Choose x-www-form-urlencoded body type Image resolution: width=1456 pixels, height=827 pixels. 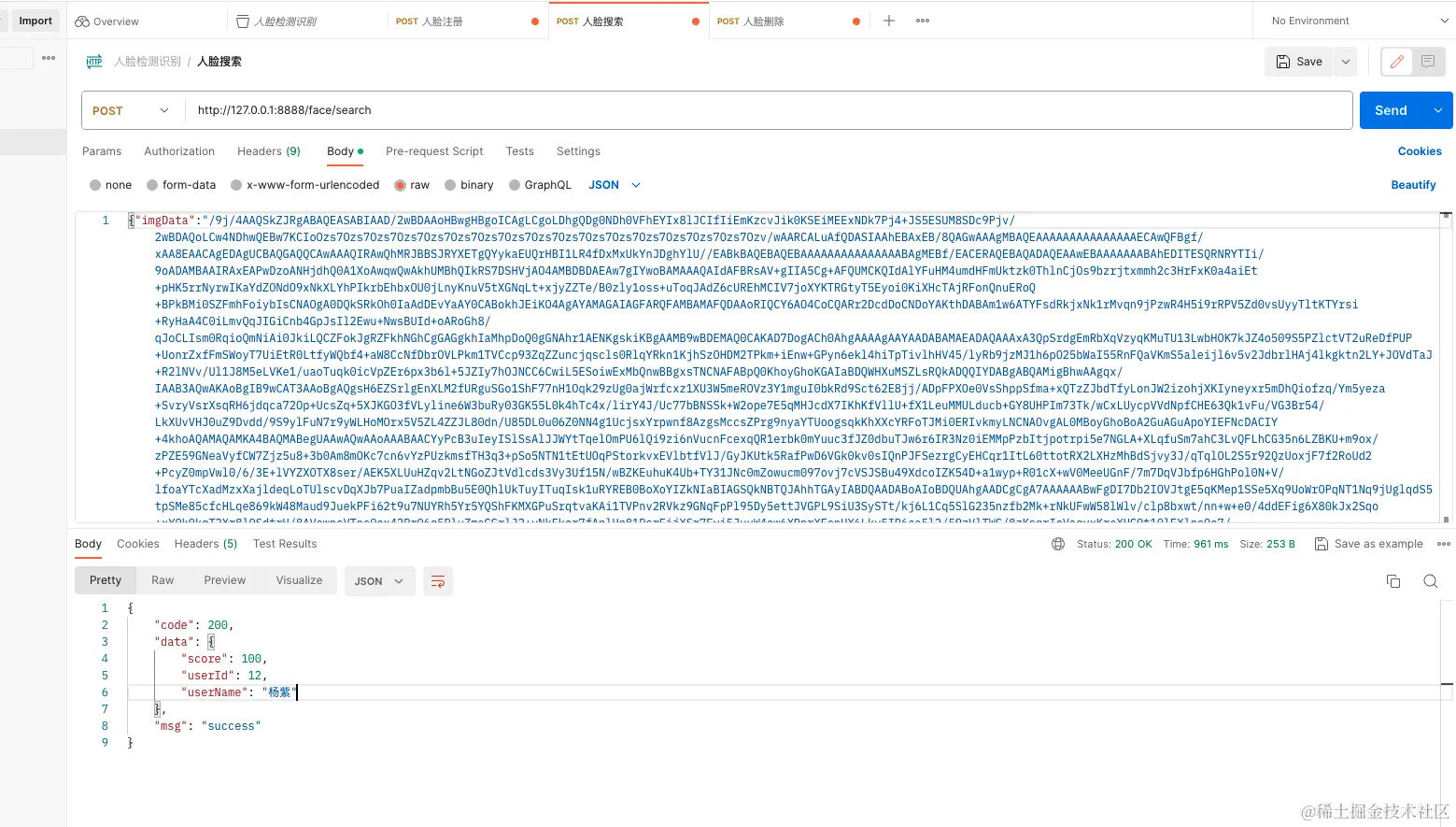pos(305,185)
